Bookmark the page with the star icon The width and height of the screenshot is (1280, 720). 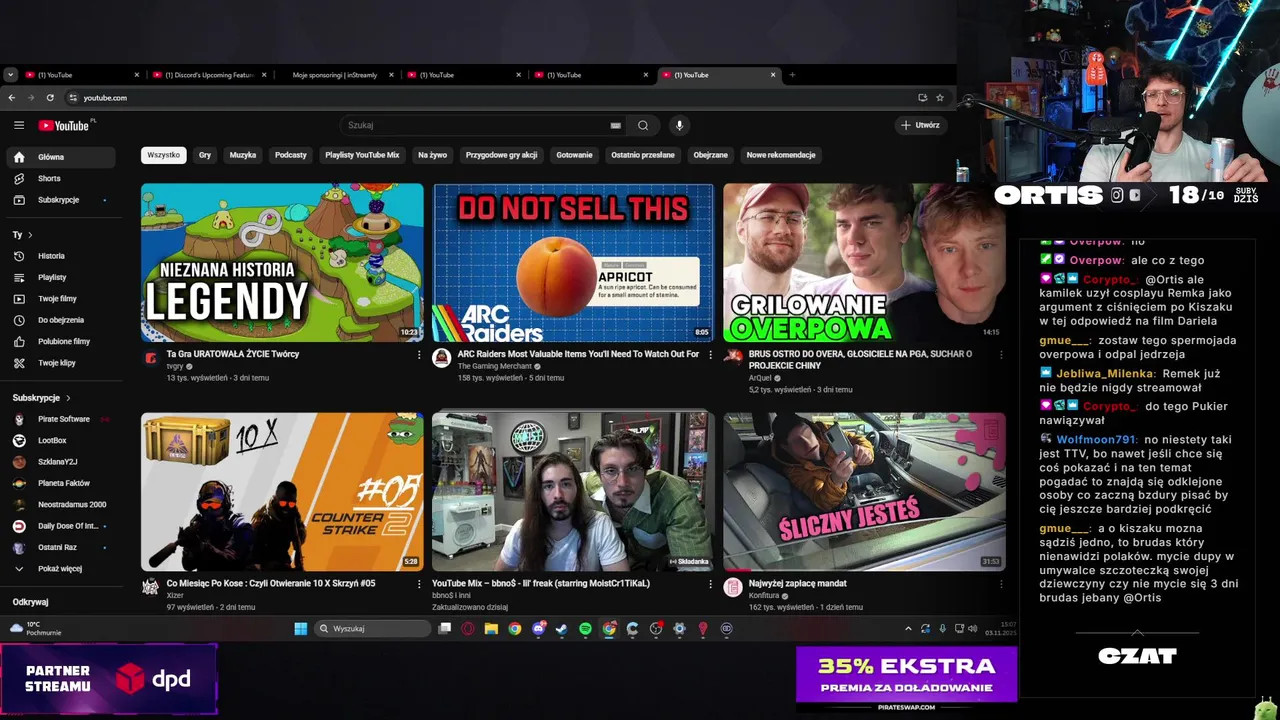click(x=940, y=98)
